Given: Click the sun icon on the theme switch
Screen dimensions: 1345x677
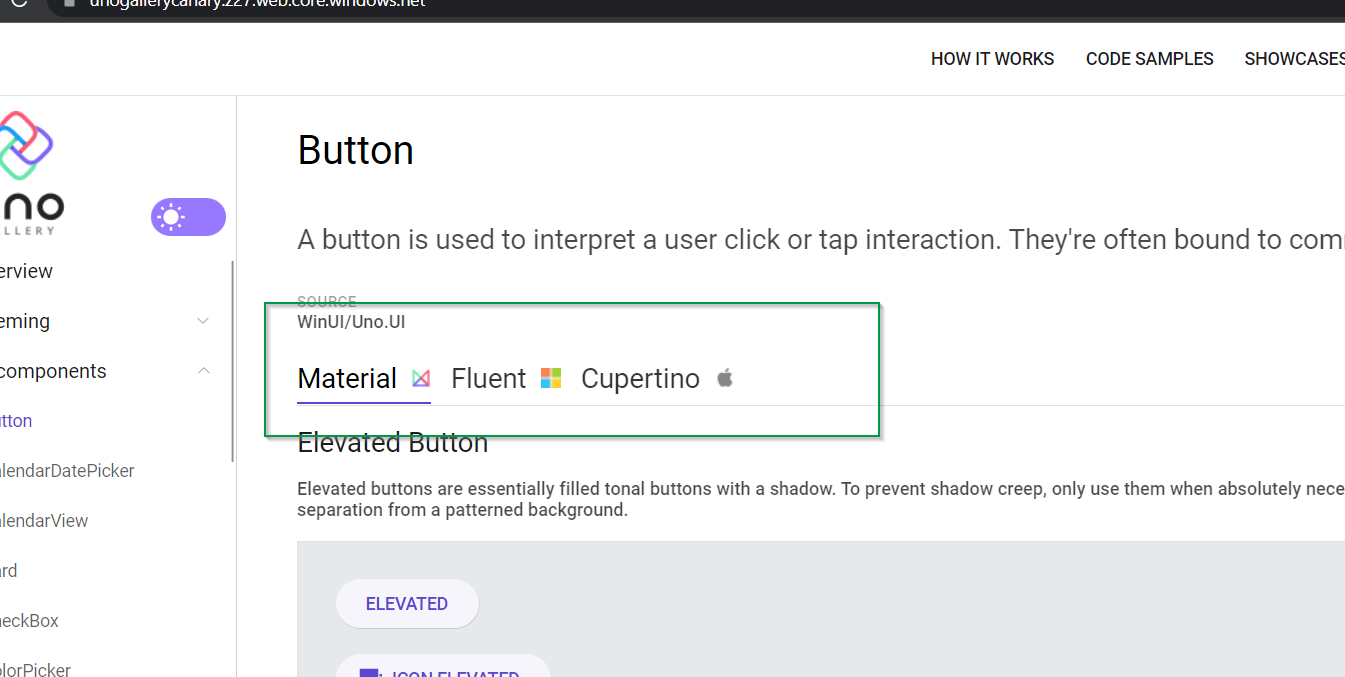Looking at the screenshot, I should pyautogui.click(x=170, y=216).
